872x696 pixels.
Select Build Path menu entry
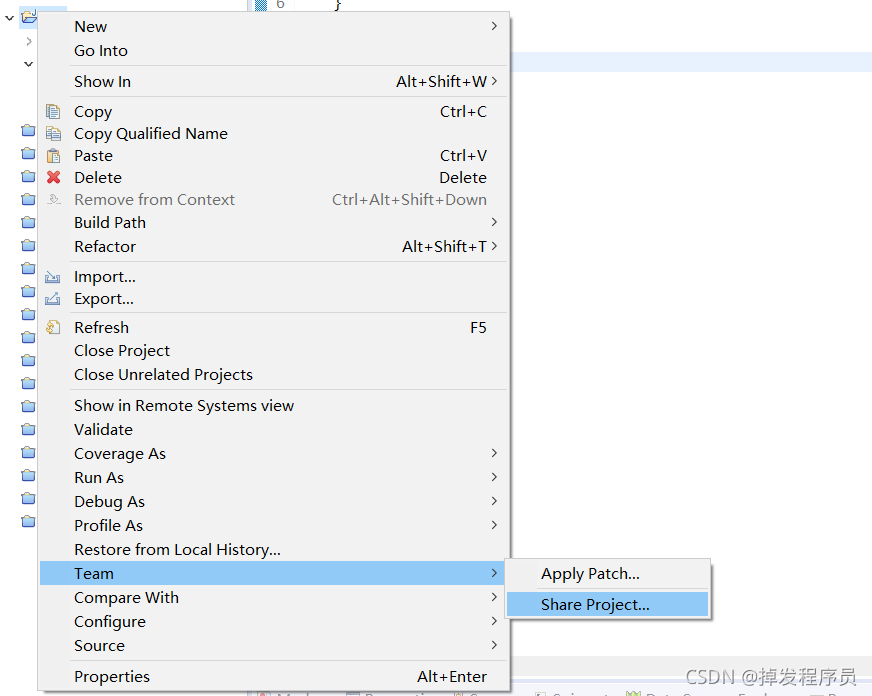point(275,222)
